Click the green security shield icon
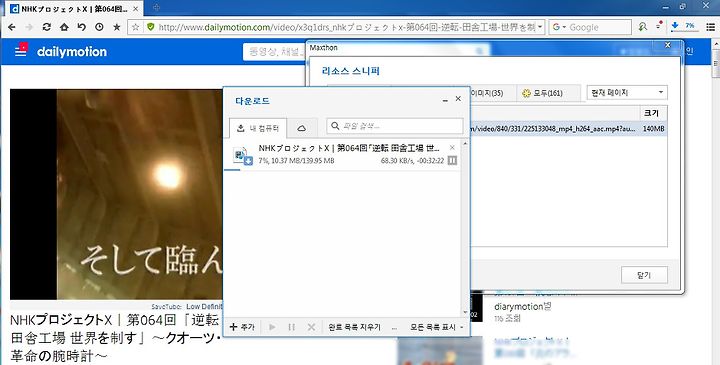 150,27
